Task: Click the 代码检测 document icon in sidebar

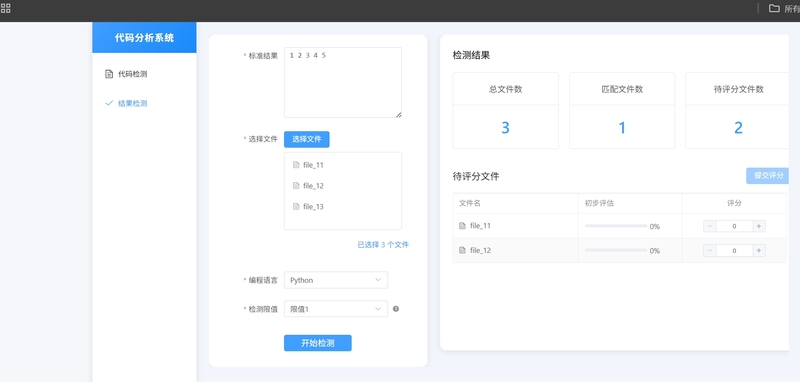Action: [109, 74]
